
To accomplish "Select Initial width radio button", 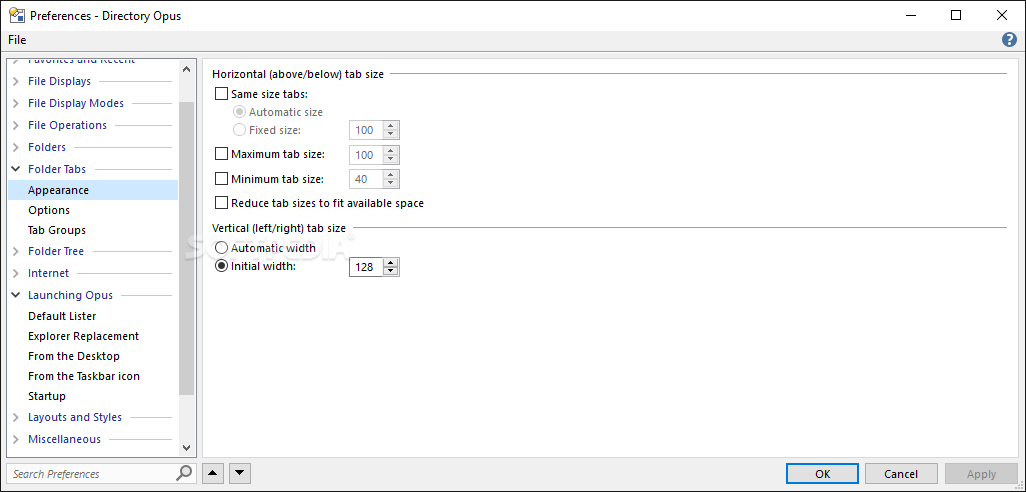I will [222, 266].
